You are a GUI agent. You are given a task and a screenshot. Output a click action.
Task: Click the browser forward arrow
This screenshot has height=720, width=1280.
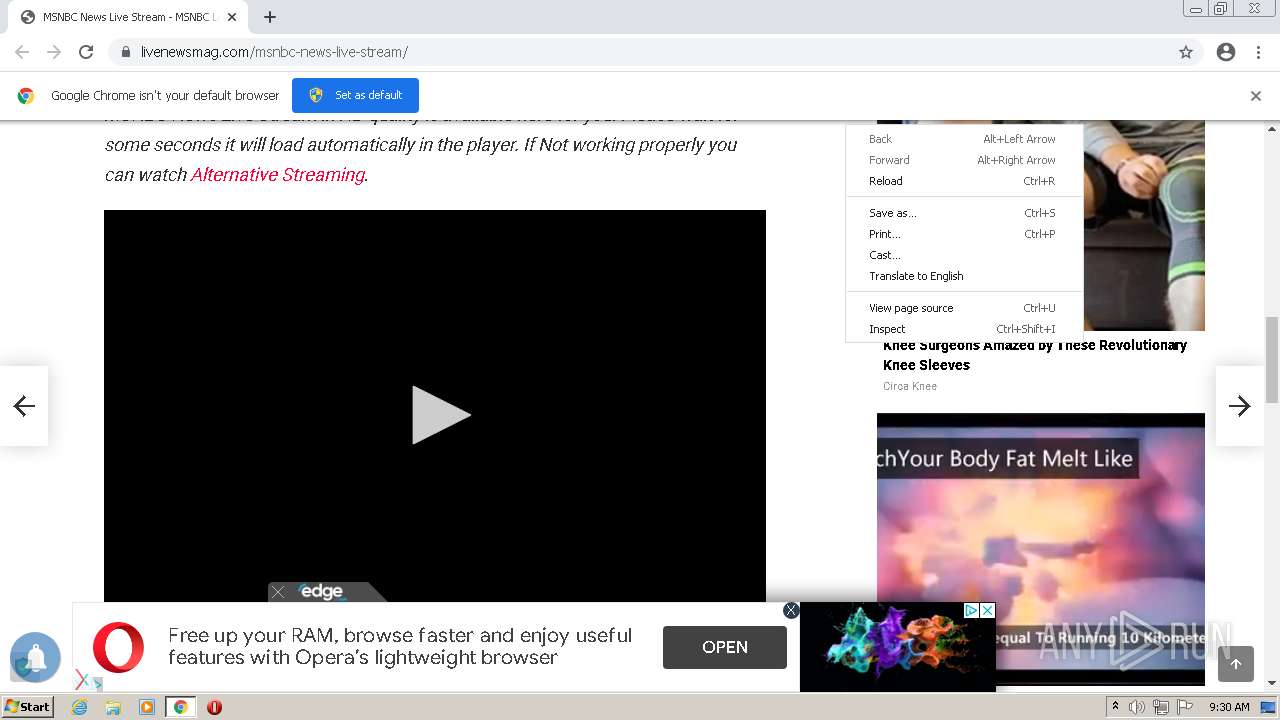click(x=54, y=52)
